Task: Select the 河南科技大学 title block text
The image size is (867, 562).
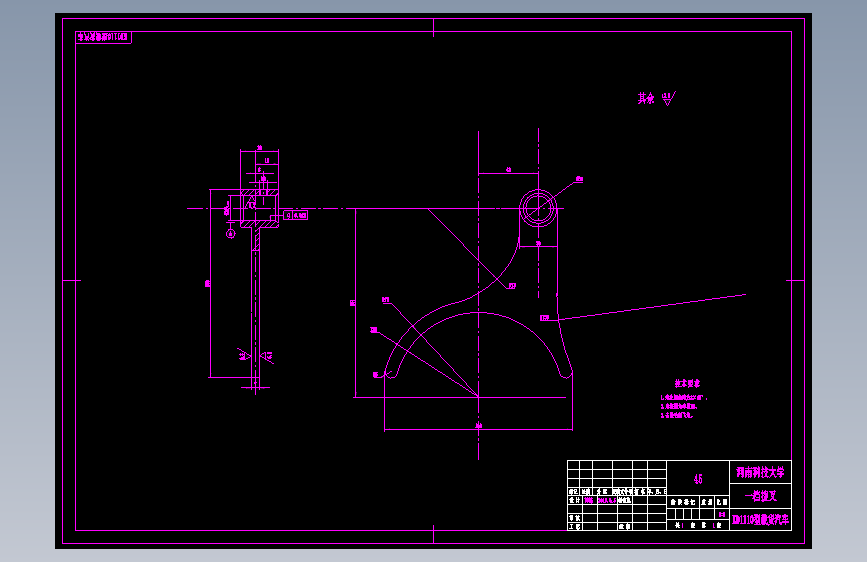Action: [x=760, y=472]
